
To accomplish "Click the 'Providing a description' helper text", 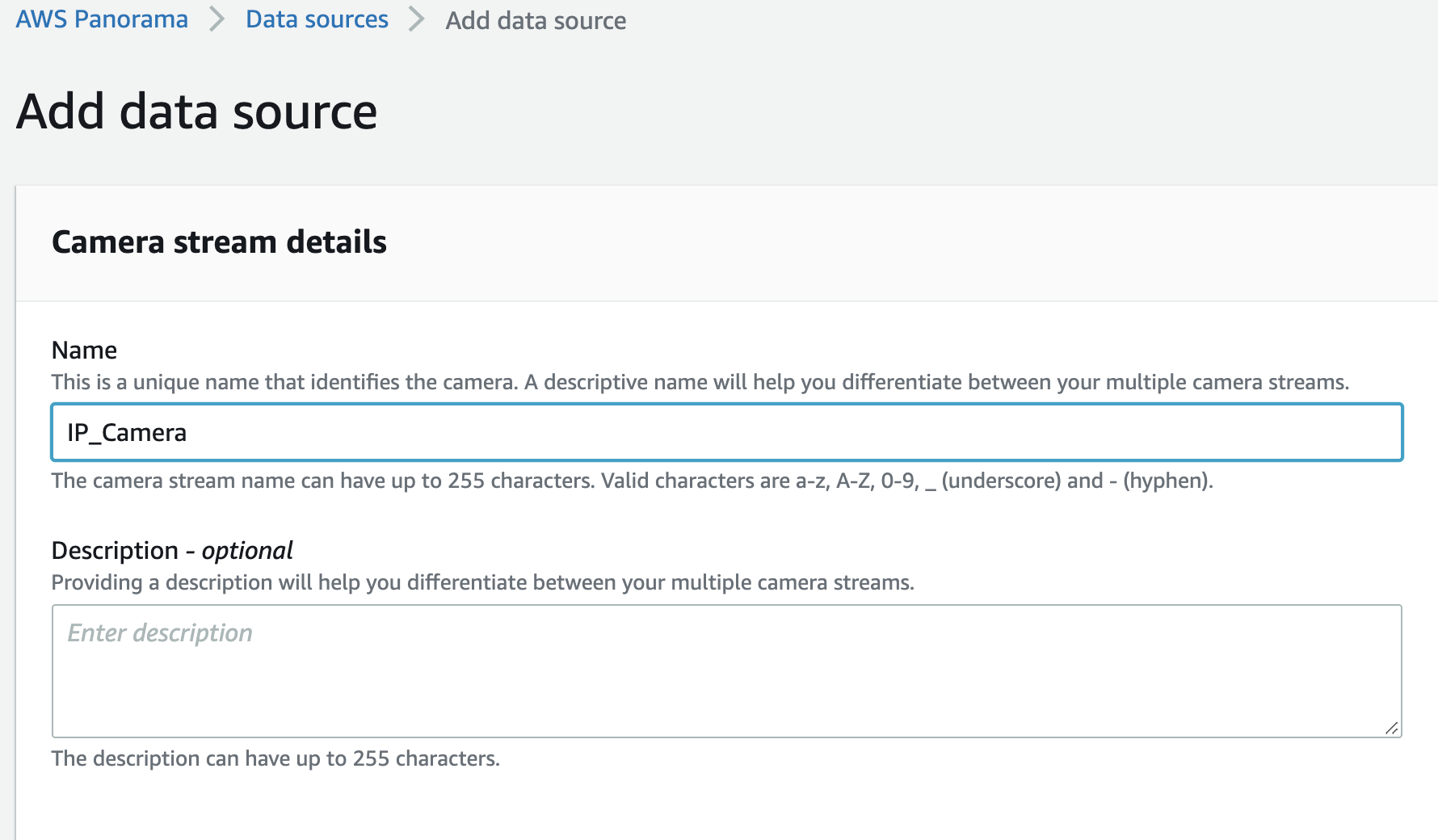I will (x=482, y=582).
